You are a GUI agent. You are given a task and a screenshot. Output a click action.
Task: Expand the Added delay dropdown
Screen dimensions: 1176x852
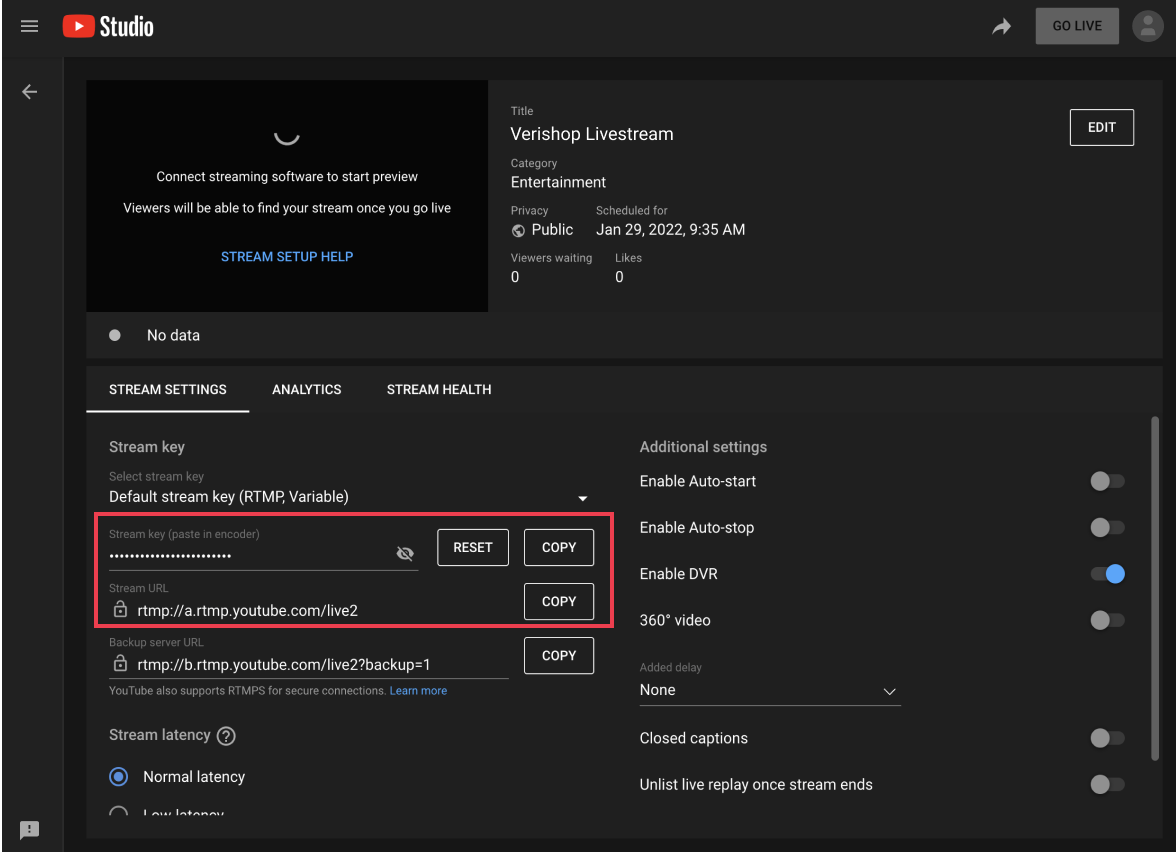(x=770, y=690)
